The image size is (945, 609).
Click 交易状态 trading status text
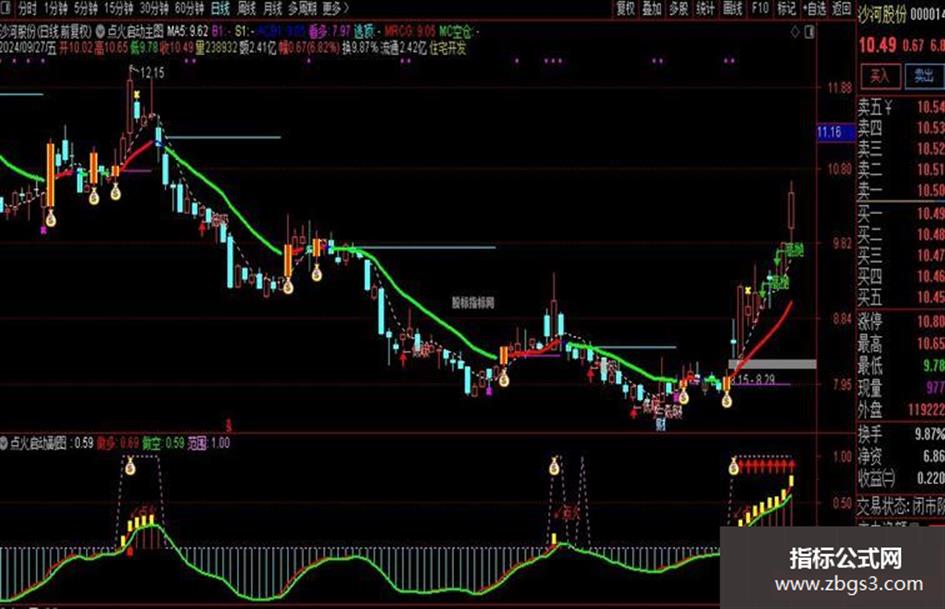(x=901, y=505)
